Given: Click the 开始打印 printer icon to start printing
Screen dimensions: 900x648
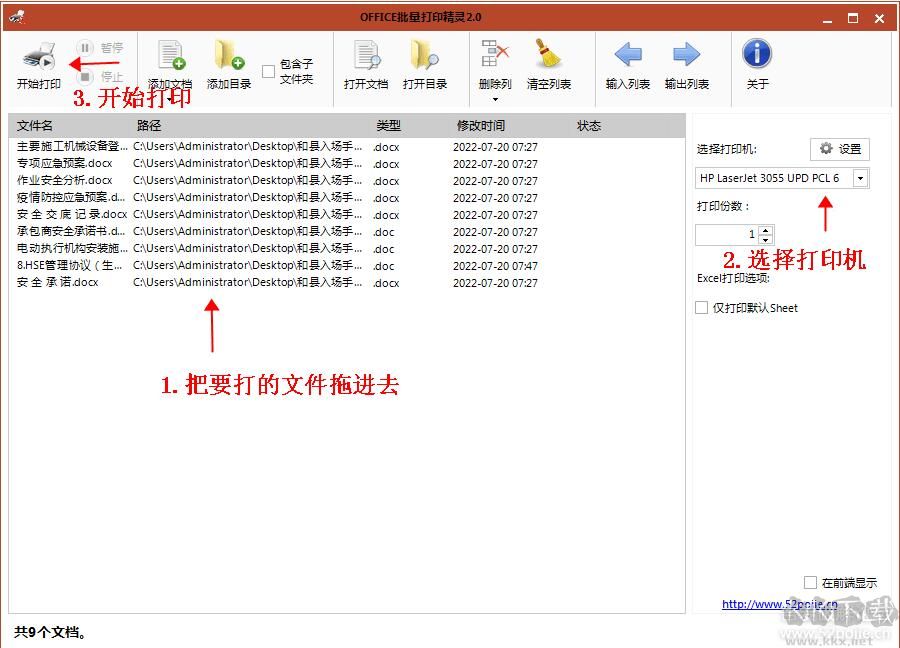Looking at the screenshot, I should 37,57.
